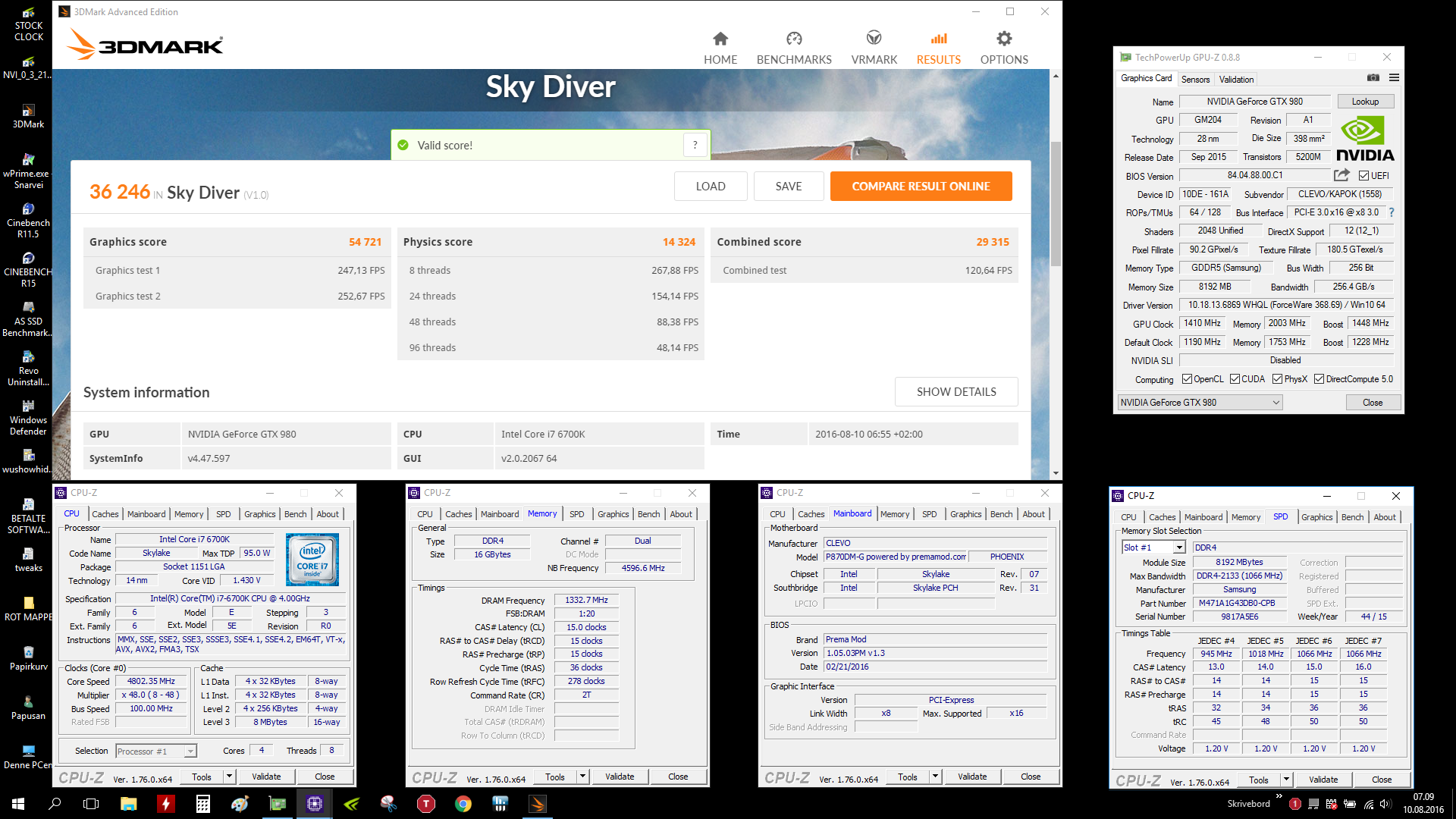This screenshot has height=819, width=1456.
Task: Open the tweaks desktop icon
Action: 28,560
